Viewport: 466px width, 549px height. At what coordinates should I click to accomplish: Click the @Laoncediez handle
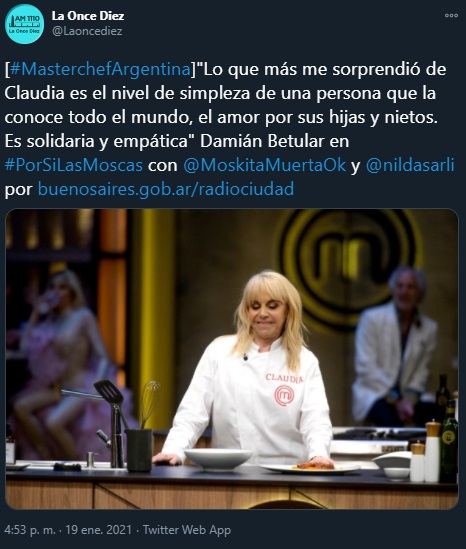[x=87, y=31]
